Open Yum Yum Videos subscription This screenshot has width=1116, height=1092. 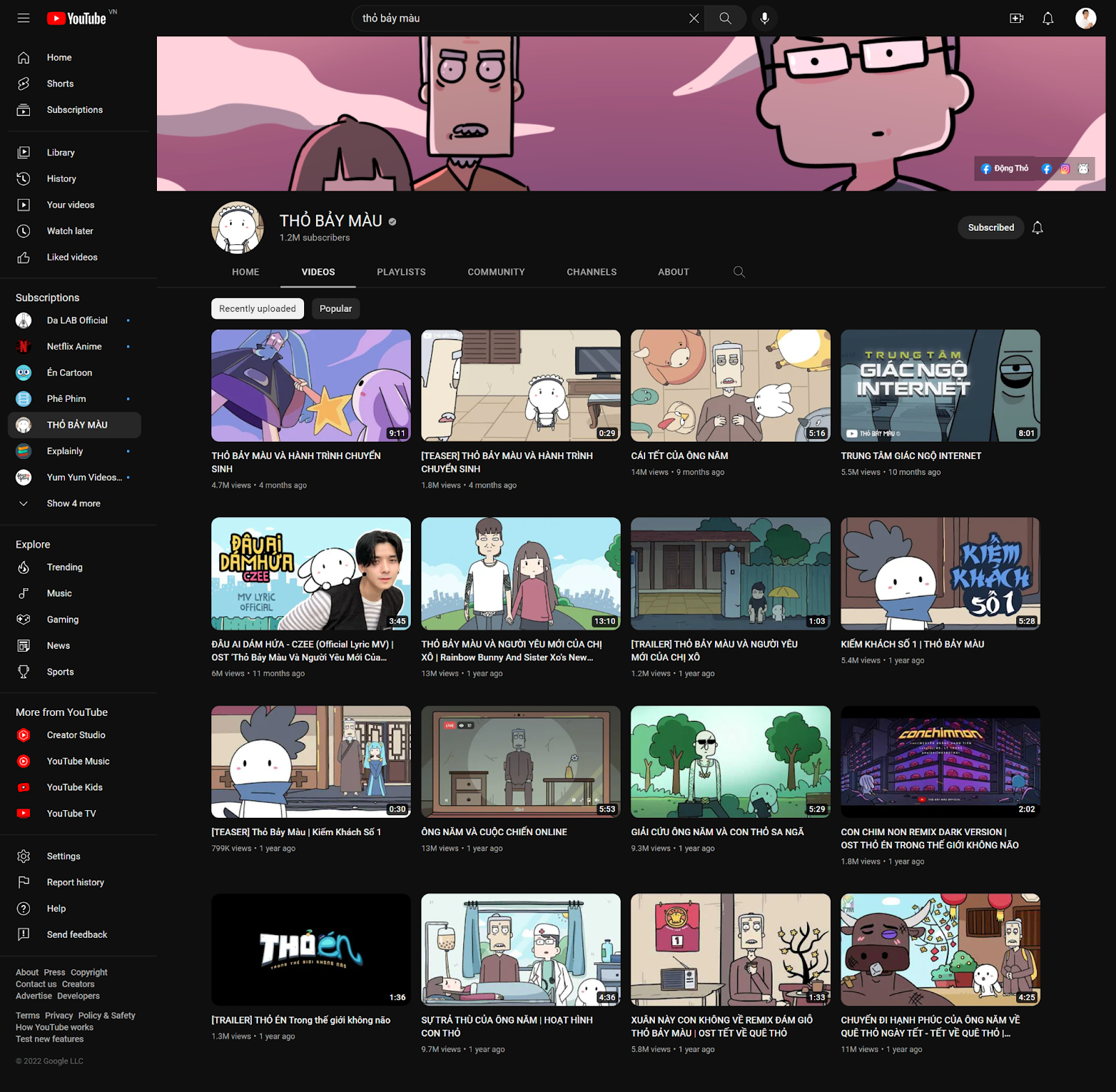74,477
